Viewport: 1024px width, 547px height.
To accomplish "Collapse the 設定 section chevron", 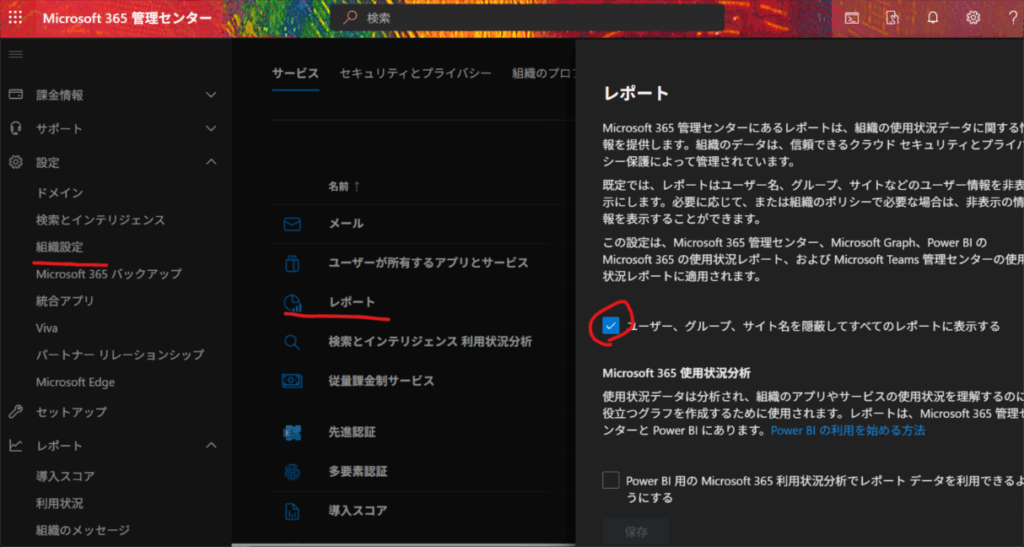I will point(211,162).
